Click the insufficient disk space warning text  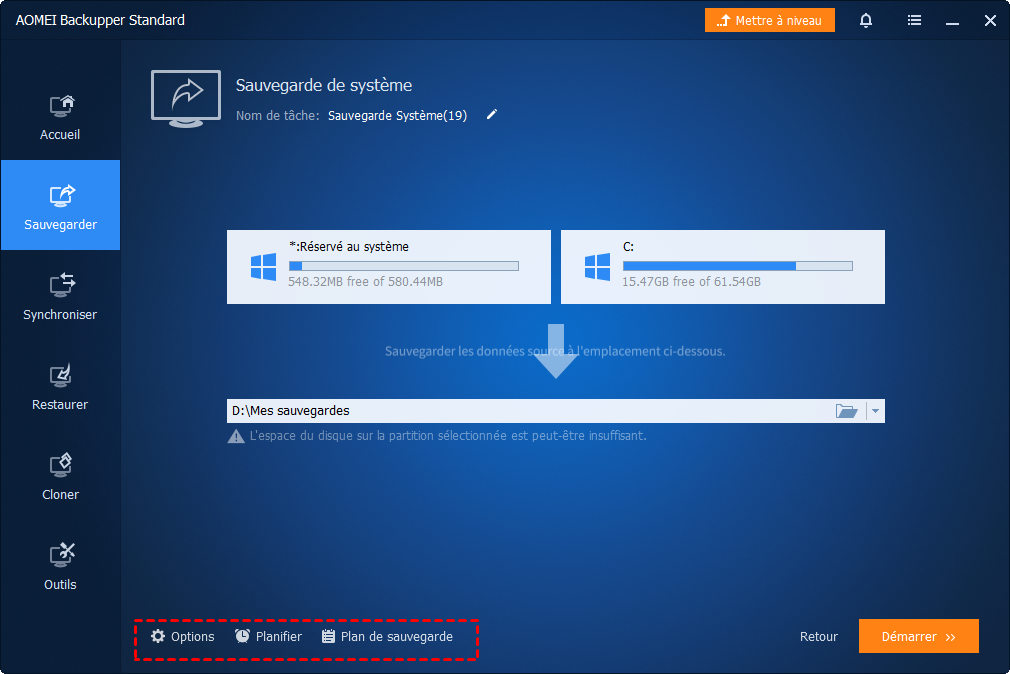[x=448, y=436]
